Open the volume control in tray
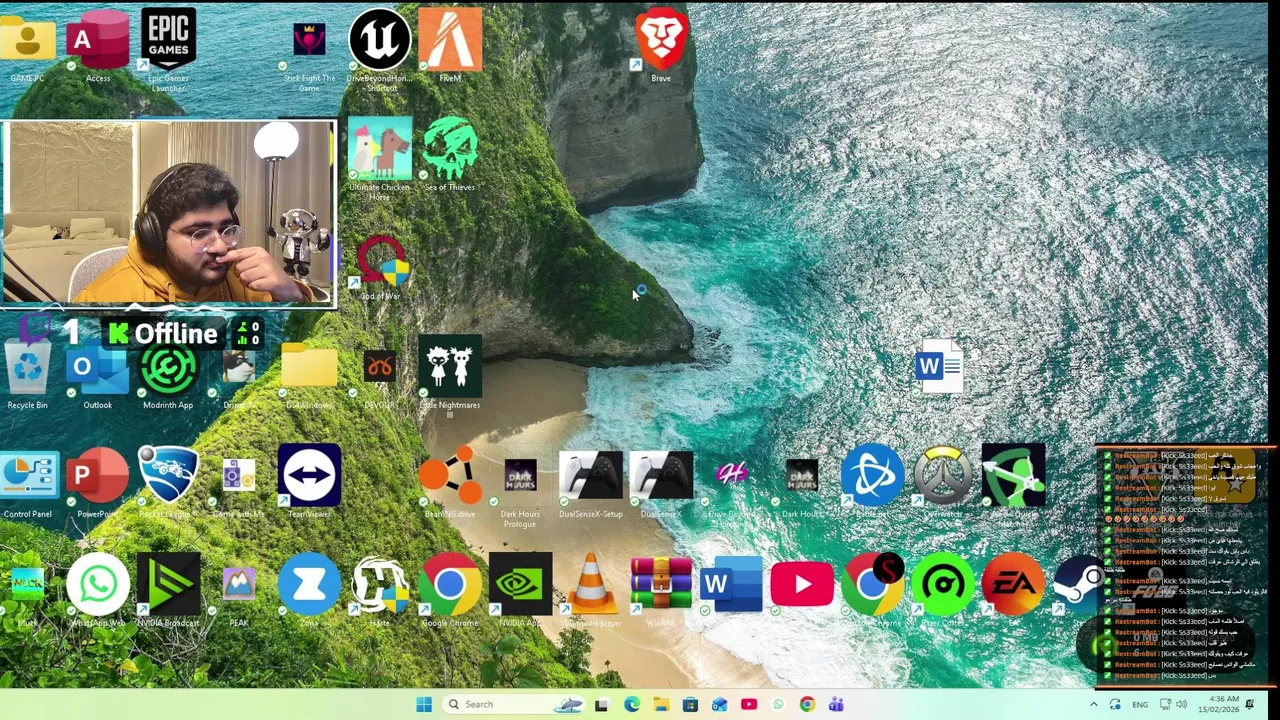The width and height of the screenshot is (1280, 720). (1181, 704)
